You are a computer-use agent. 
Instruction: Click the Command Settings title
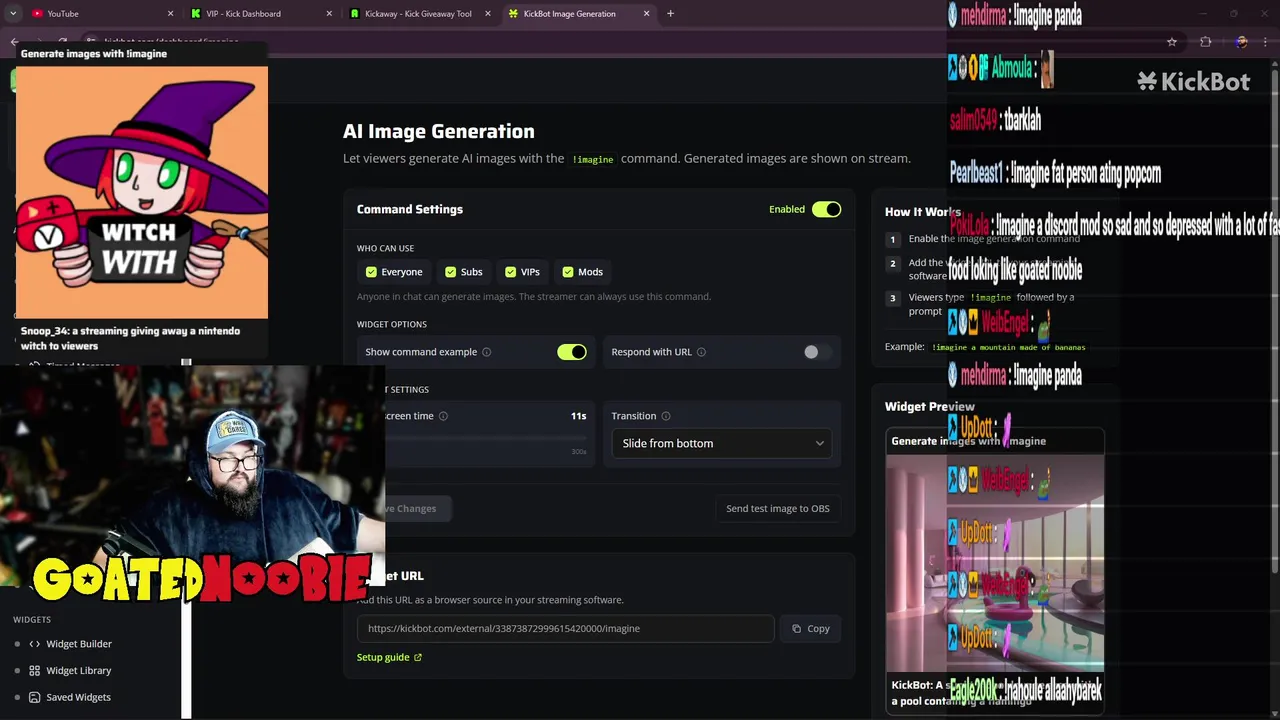410,209
